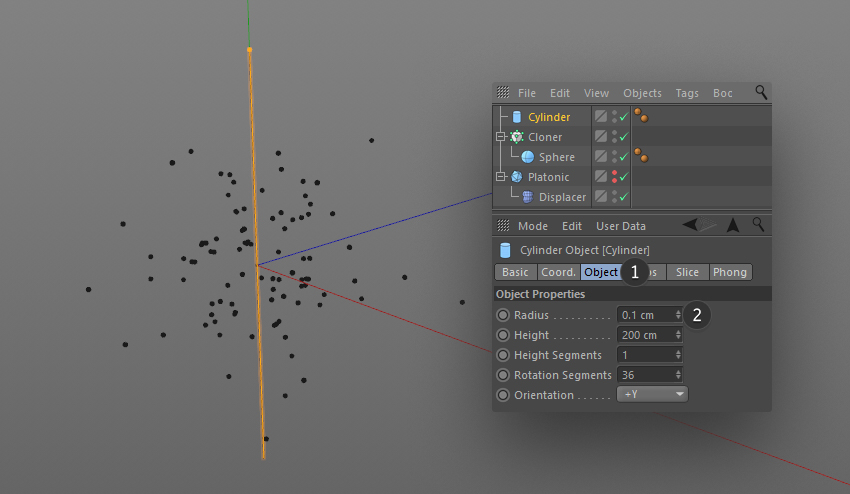Viewport: 850px width, 494px height.
Task: Toggle Sphere enable checkmark
Action: 624,157
